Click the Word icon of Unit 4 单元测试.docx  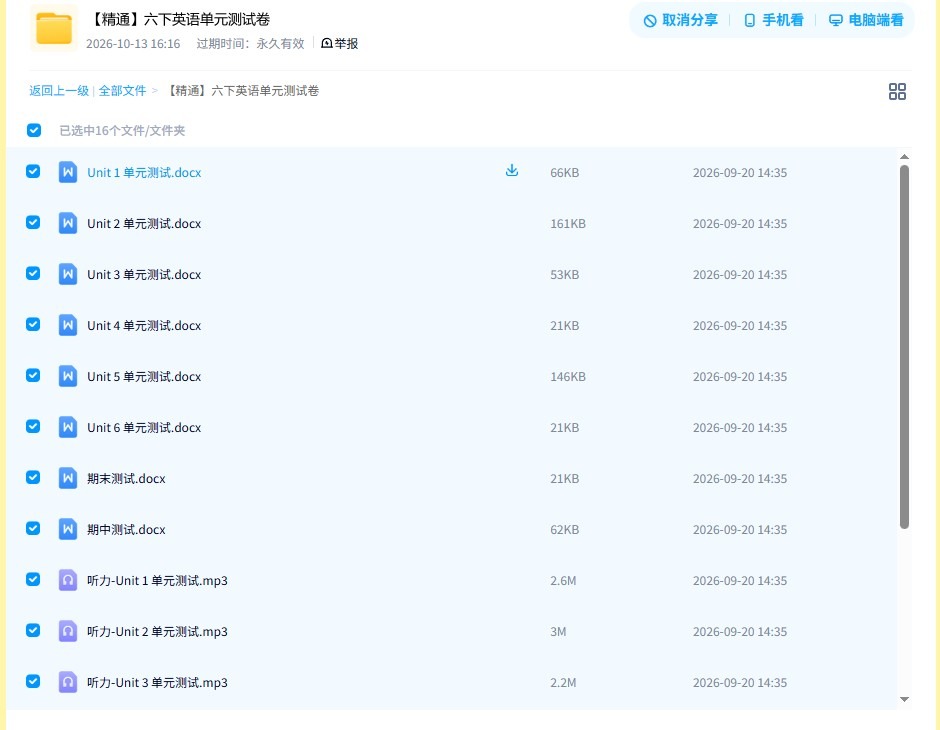[x=68, y=325]
